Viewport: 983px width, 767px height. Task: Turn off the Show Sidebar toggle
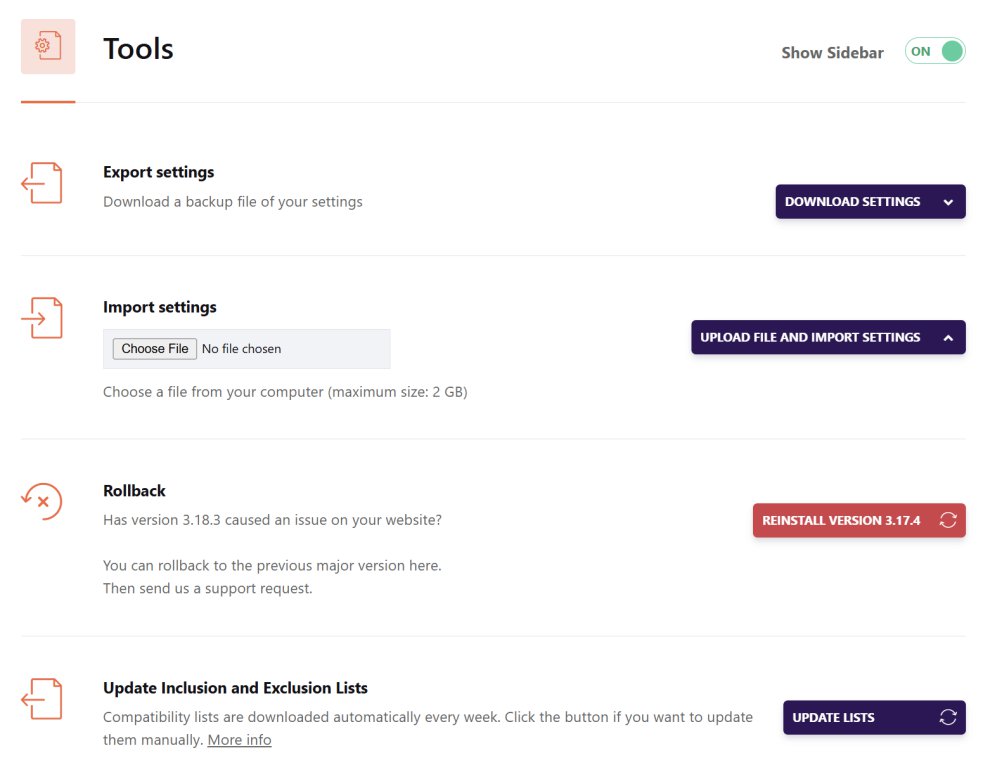tap(935, 52)
